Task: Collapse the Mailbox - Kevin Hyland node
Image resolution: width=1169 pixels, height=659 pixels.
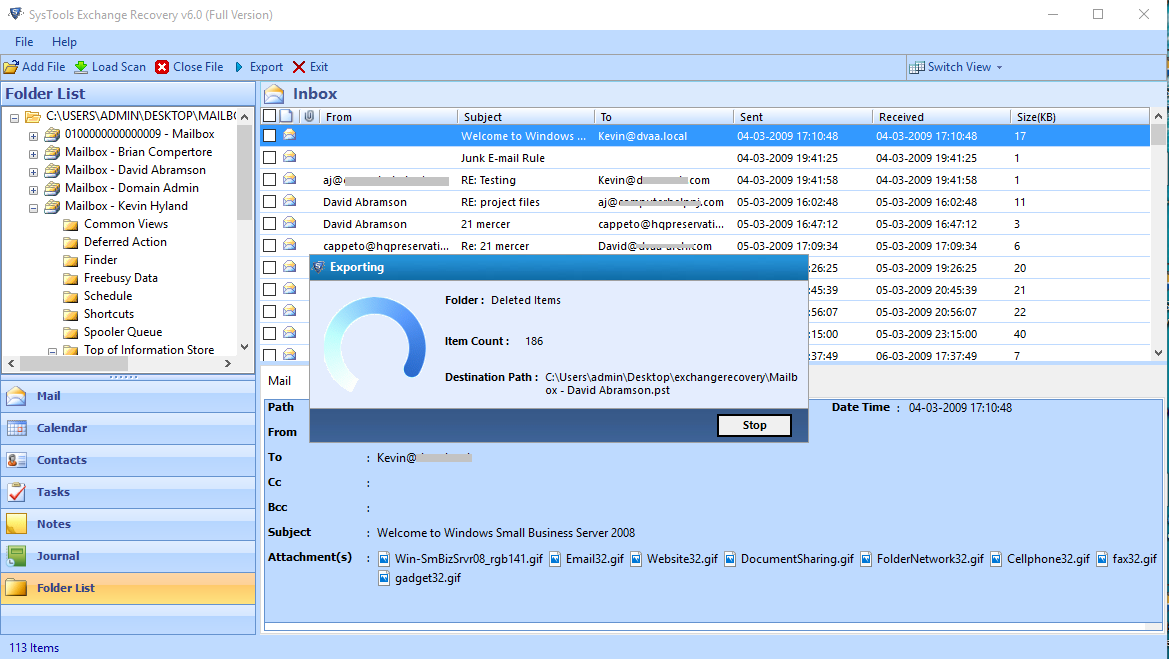Action: coord(32,205)
